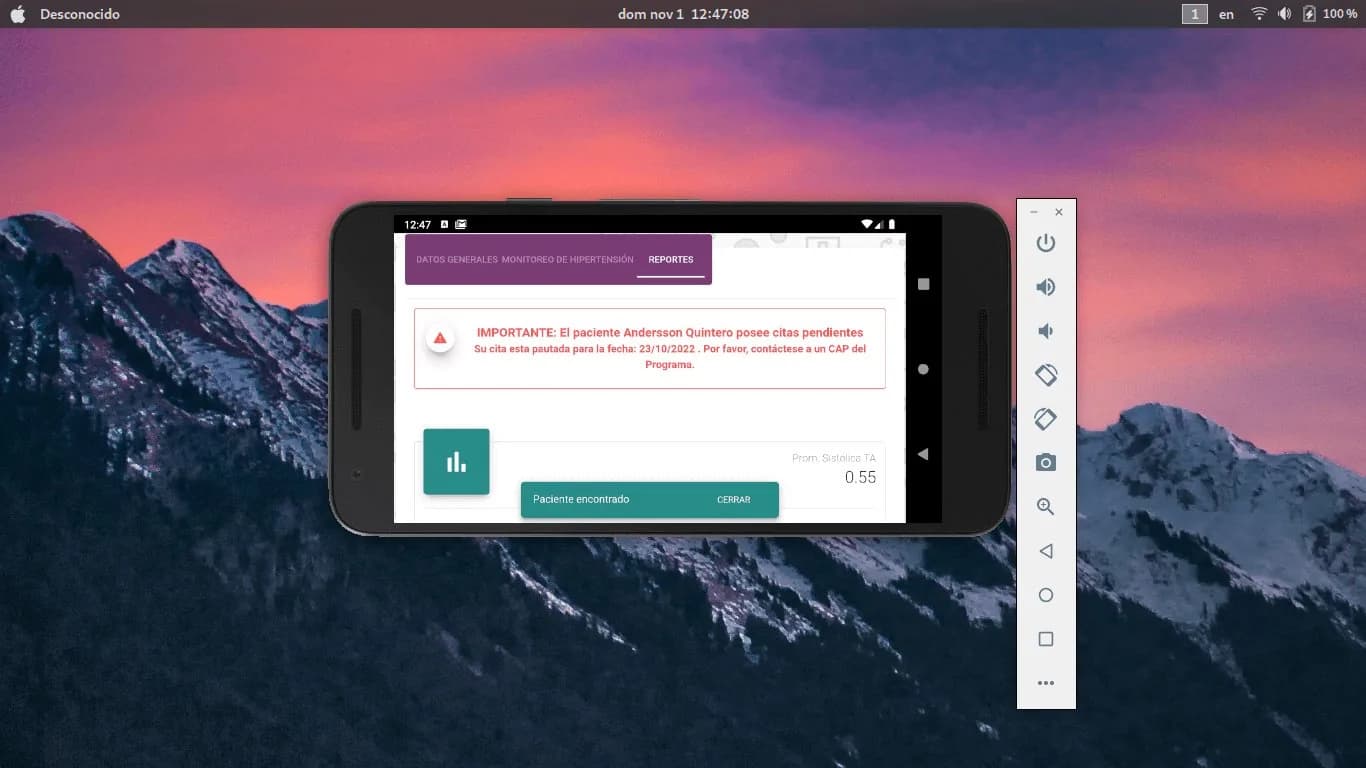Click the emulator power button icon
The width and height of the screenshot is (1366, 768).
[x=1046, y=243]
